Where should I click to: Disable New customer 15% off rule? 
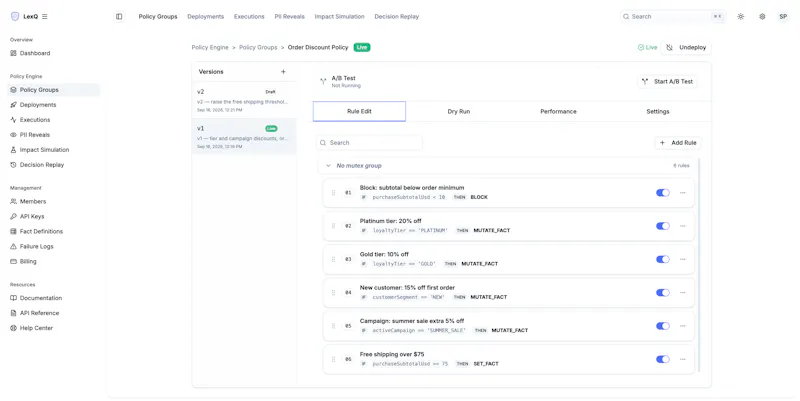click(662, 292)
